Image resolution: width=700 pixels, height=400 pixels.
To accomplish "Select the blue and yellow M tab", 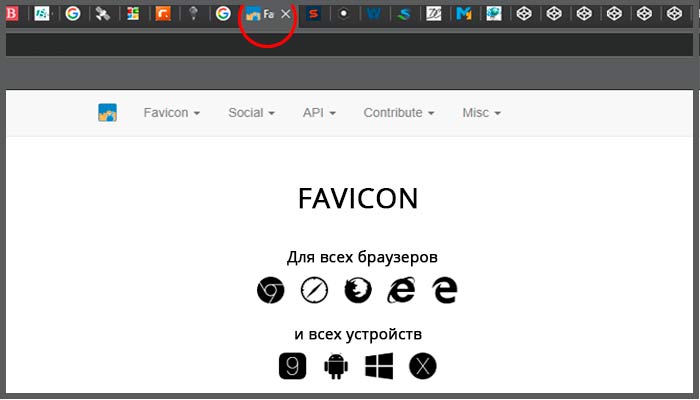I will 464,14.
